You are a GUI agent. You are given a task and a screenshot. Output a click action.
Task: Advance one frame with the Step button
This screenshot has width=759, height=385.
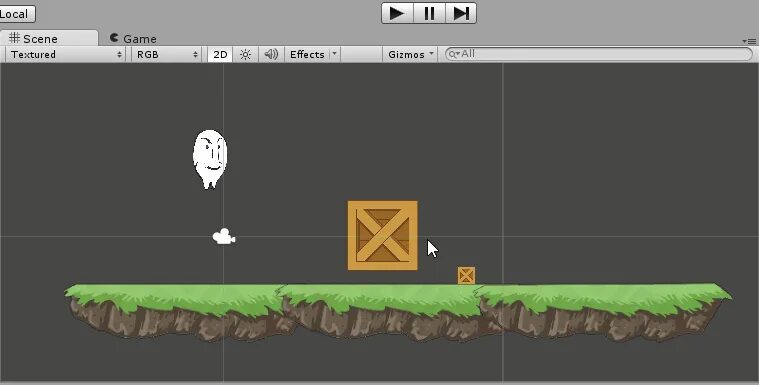461,13
